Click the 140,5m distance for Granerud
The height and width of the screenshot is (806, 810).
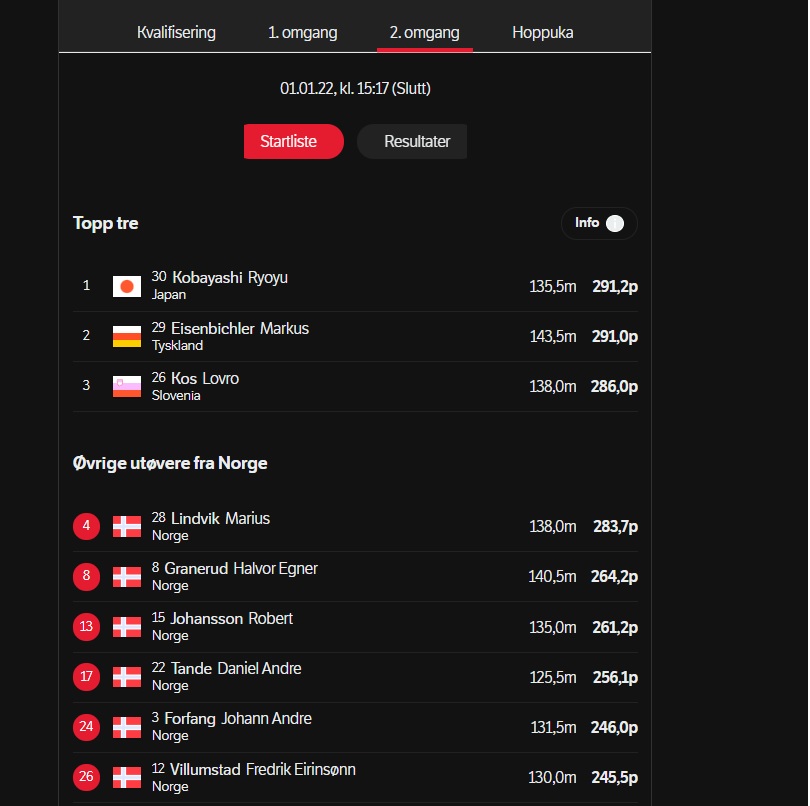[x=552, y=577]
